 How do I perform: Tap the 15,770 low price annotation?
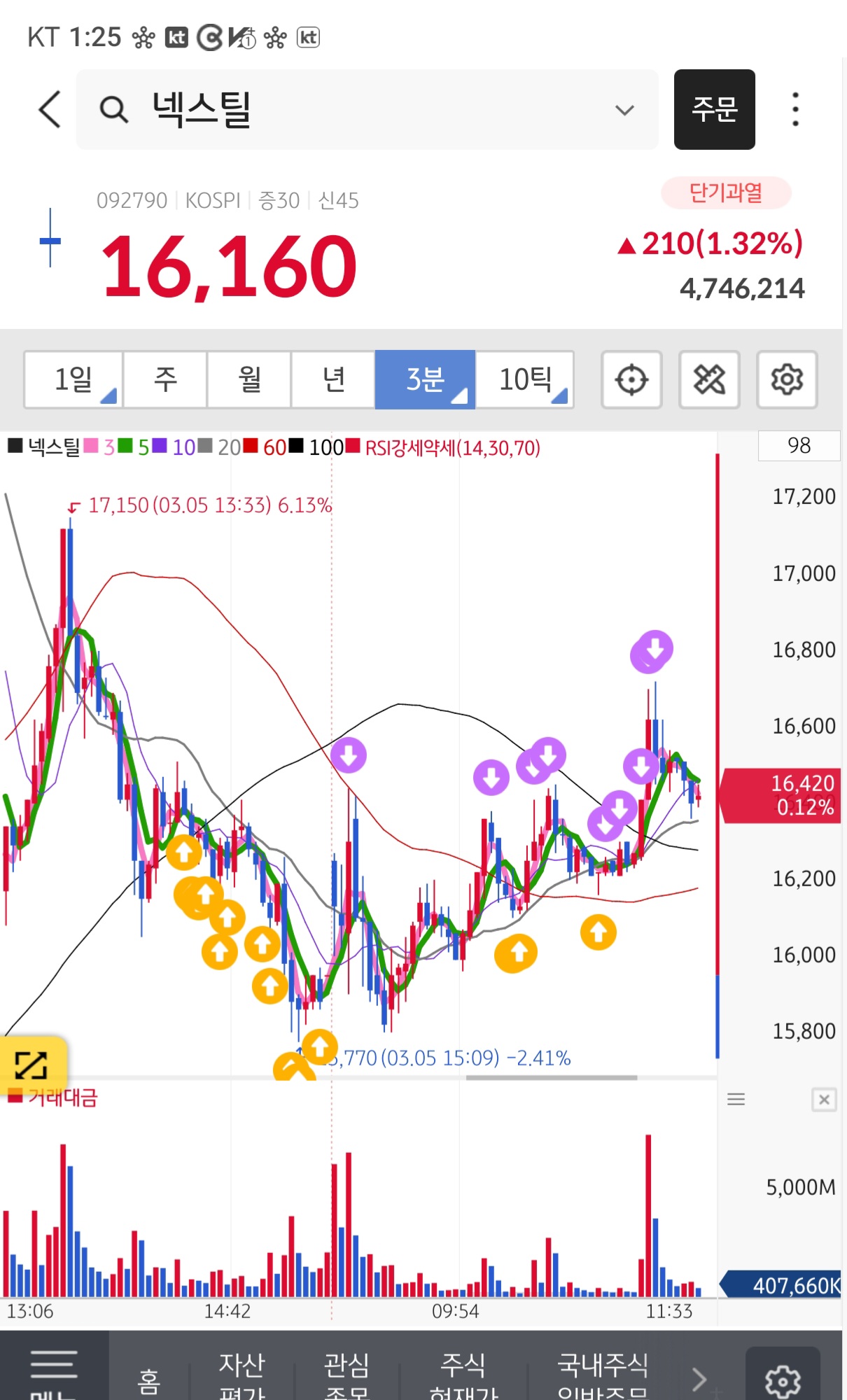[x=448, y=1057]
